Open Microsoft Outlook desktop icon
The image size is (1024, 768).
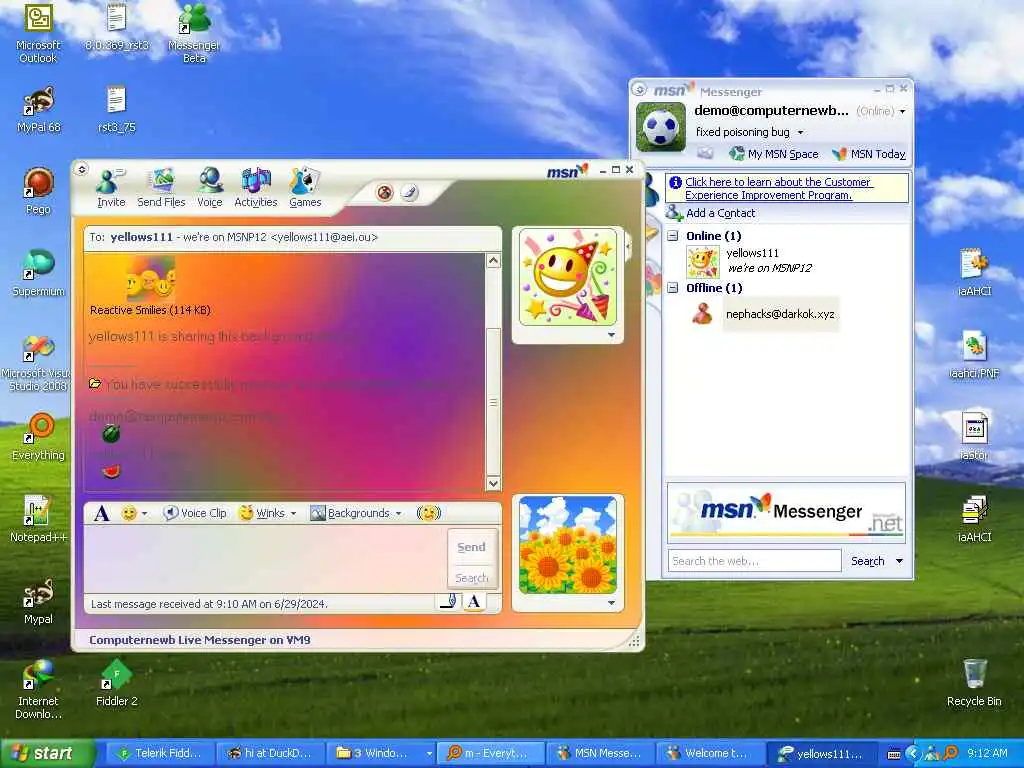point(38,33)
